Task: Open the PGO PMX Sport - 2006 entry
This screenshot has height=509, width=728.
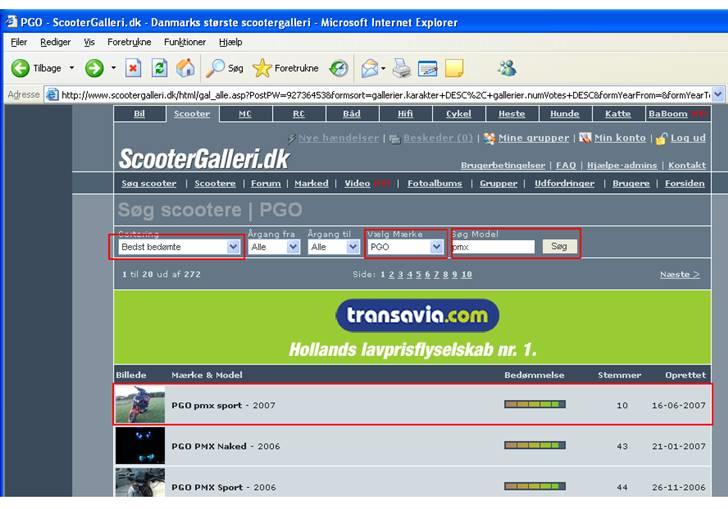Action: coord(223,487)
